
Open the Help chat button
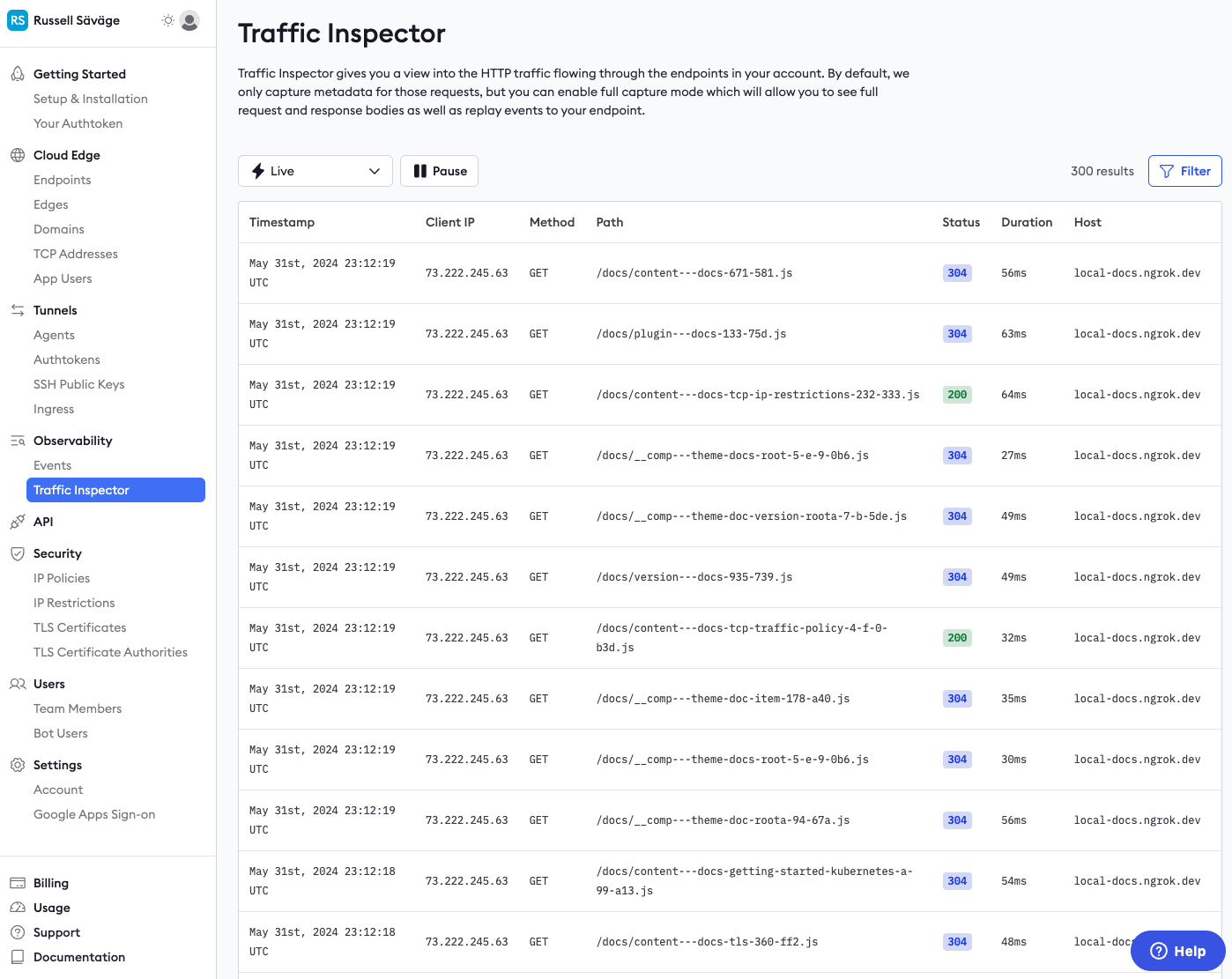pyautogui.click(x=1177, y=951)
